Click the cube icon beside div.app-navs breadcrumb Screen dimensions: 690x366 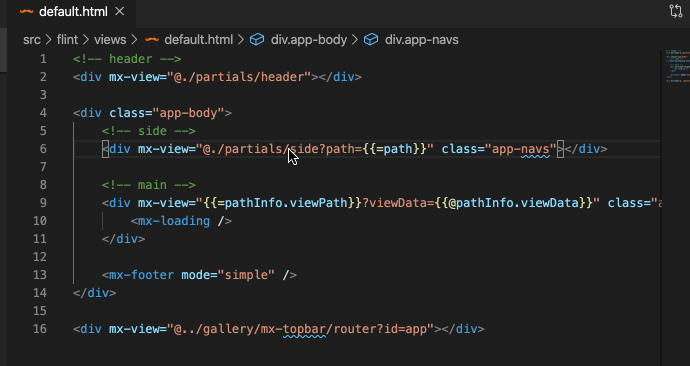click(x=371, y=40)
